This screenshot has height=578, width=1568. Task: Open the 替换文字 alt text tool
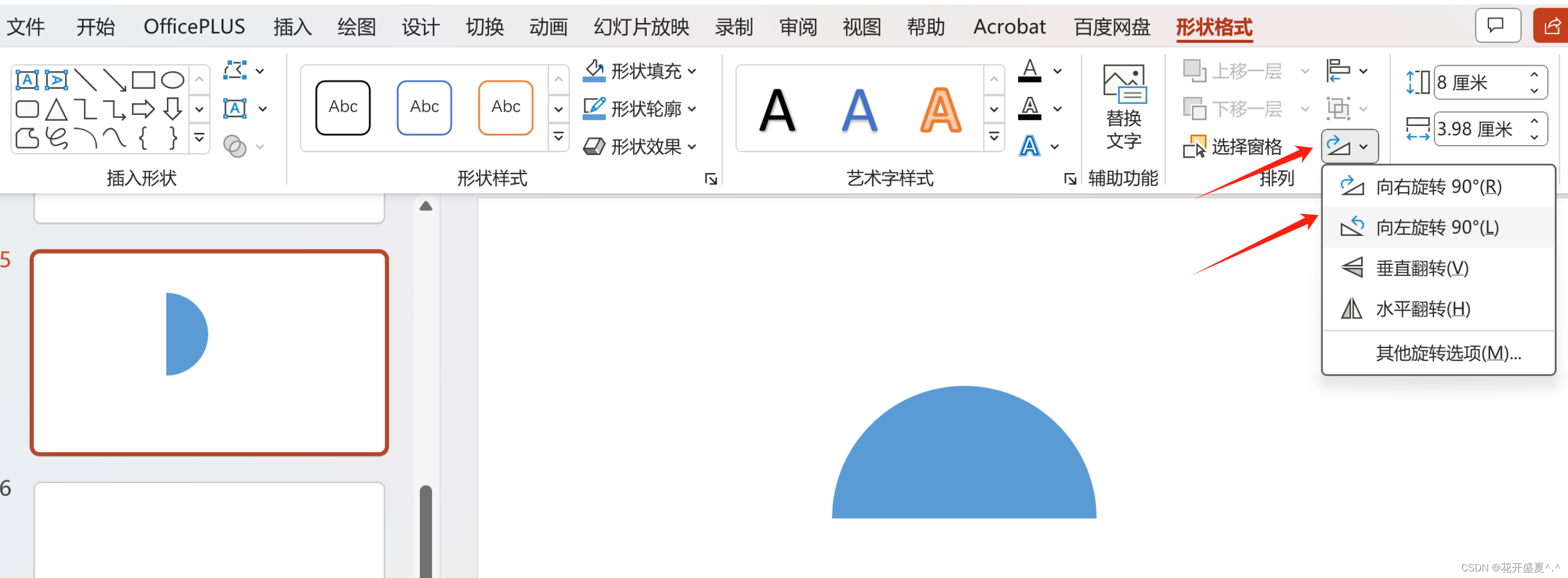pyautogui.click(x=1124, y=107)
